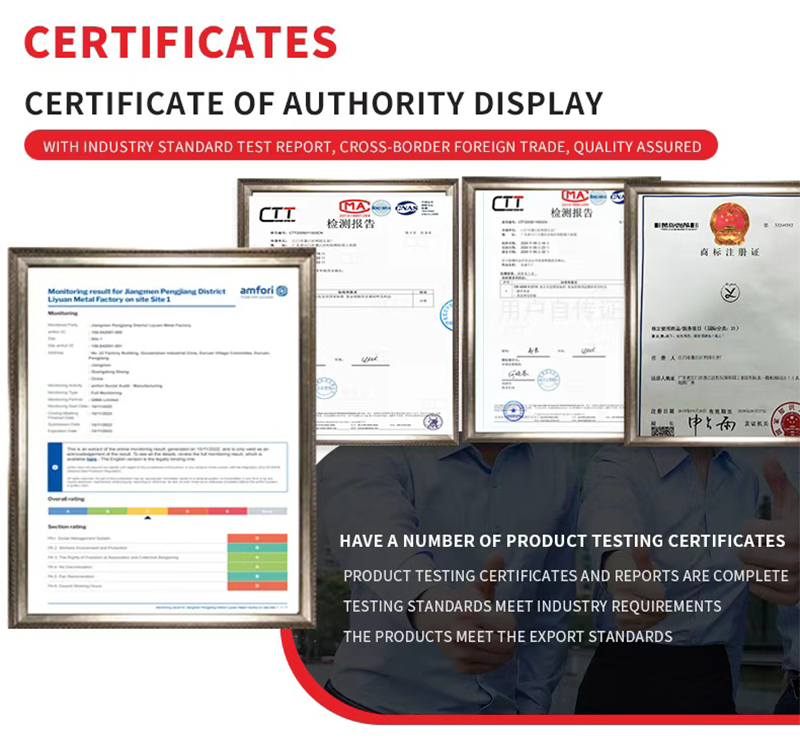Click the QR code on the trademark certificate
Image resolution: width=800 pixels, height=747 pixels.
tap(662, 430)
